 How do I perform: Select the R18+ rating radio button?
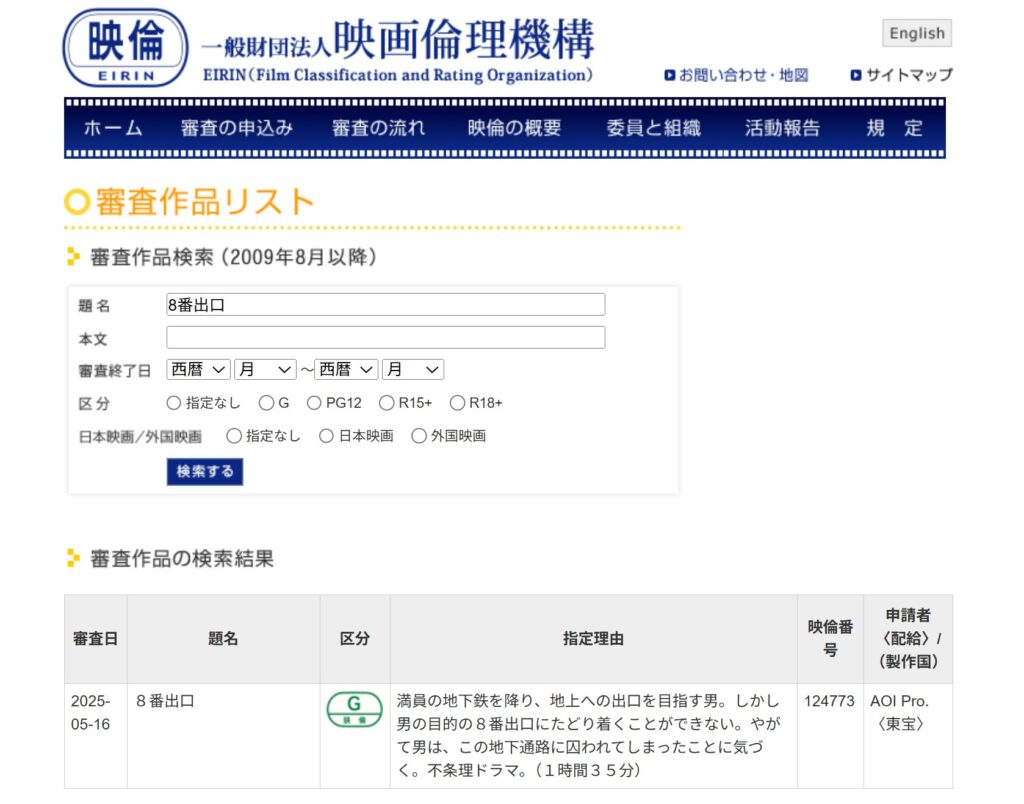pyautogui.click(x=457, y=403)
